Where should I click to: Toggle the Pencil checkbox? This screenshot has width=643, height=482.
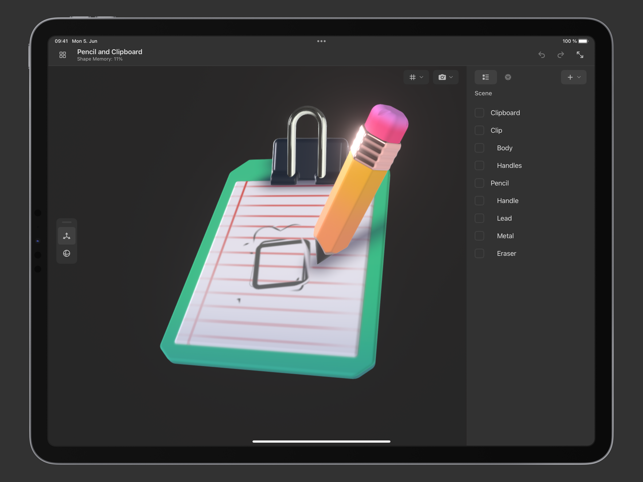[x=480, y=183]
